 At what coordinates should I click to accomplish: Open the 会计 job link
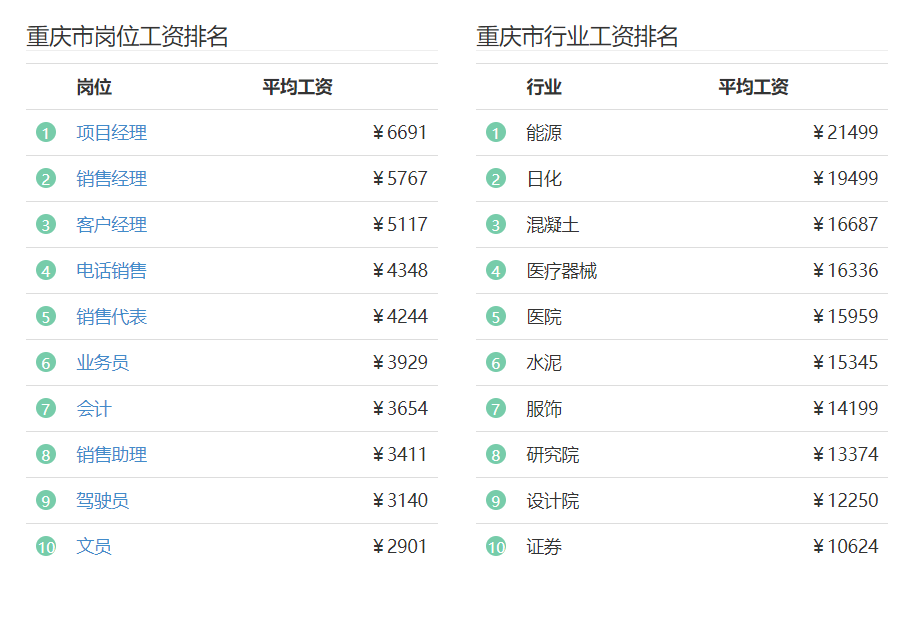coord(94,408)
